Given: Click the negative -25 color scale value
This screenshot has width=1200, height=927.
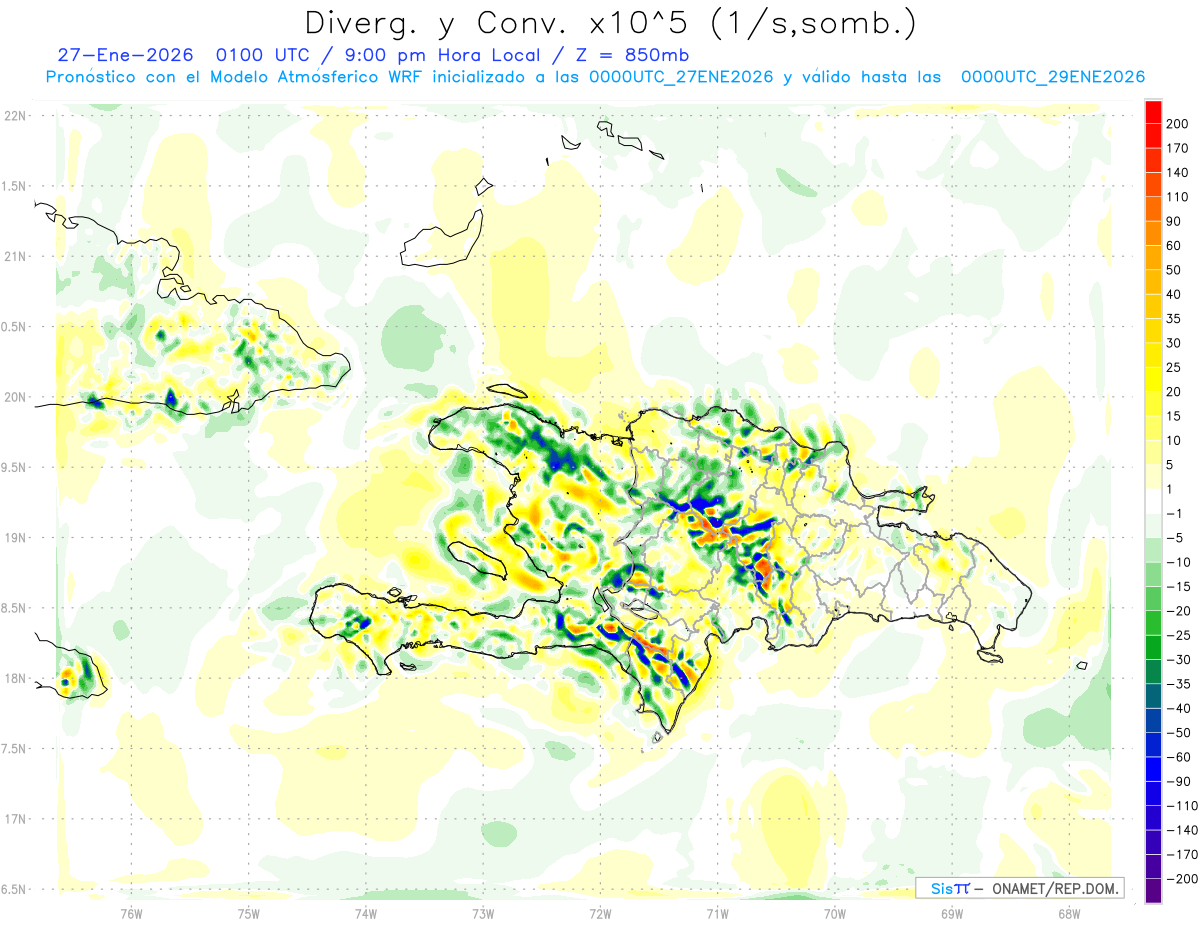Looking at the screenshot, I should point(1179,635).
